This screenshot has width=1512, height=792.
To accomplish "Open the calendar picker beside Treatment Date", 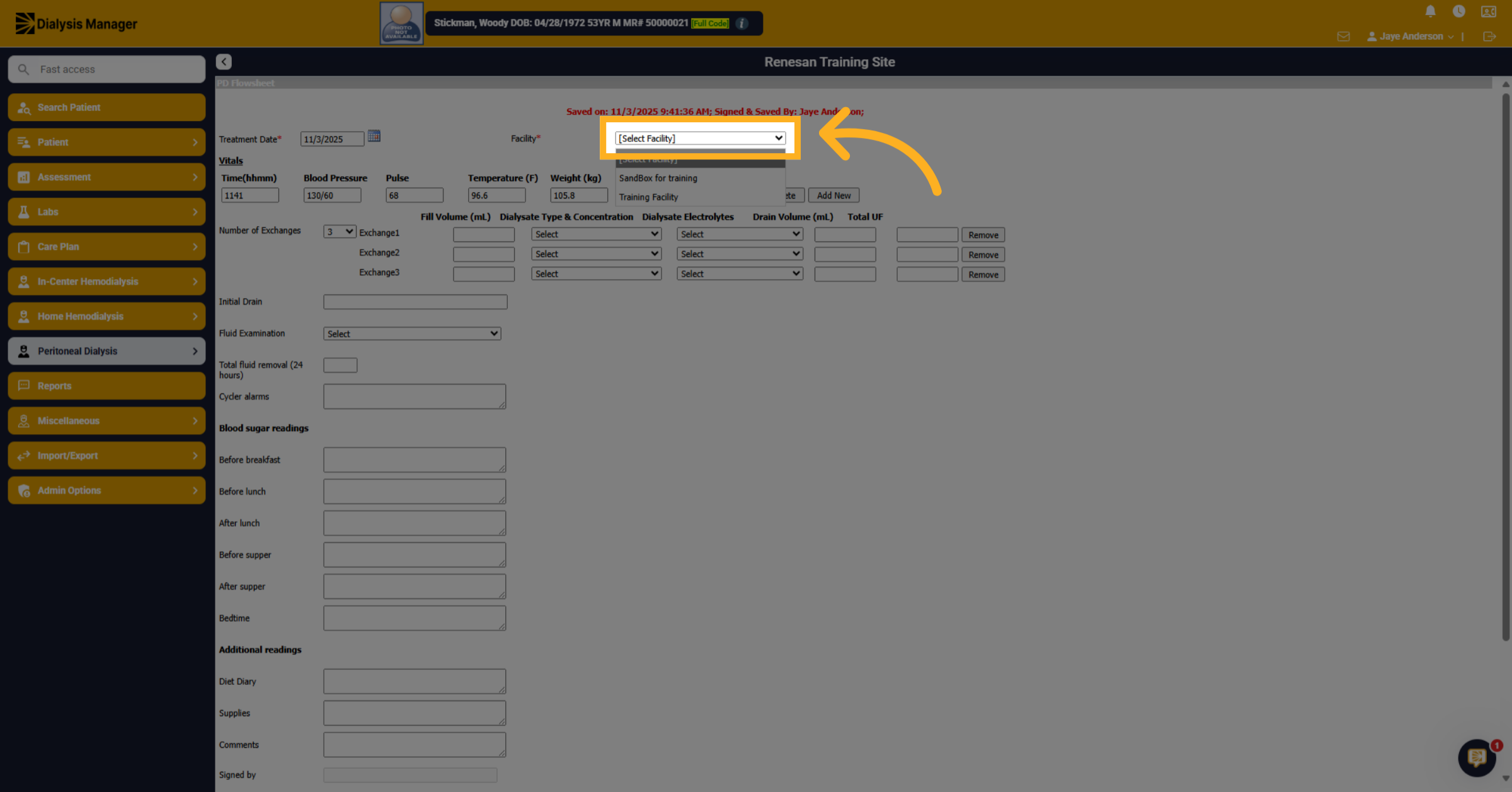I will click(374, 136).
